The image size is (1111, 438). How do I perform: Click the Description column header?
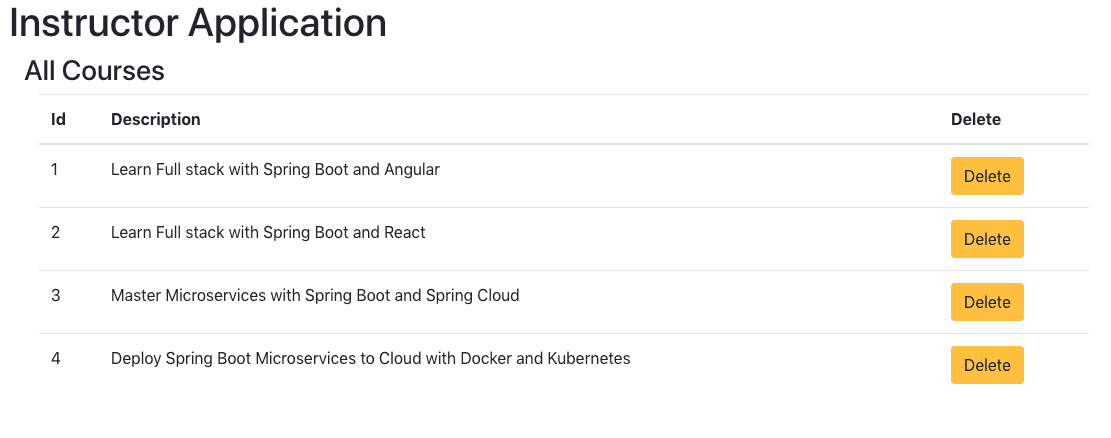[x=156, y=119]
